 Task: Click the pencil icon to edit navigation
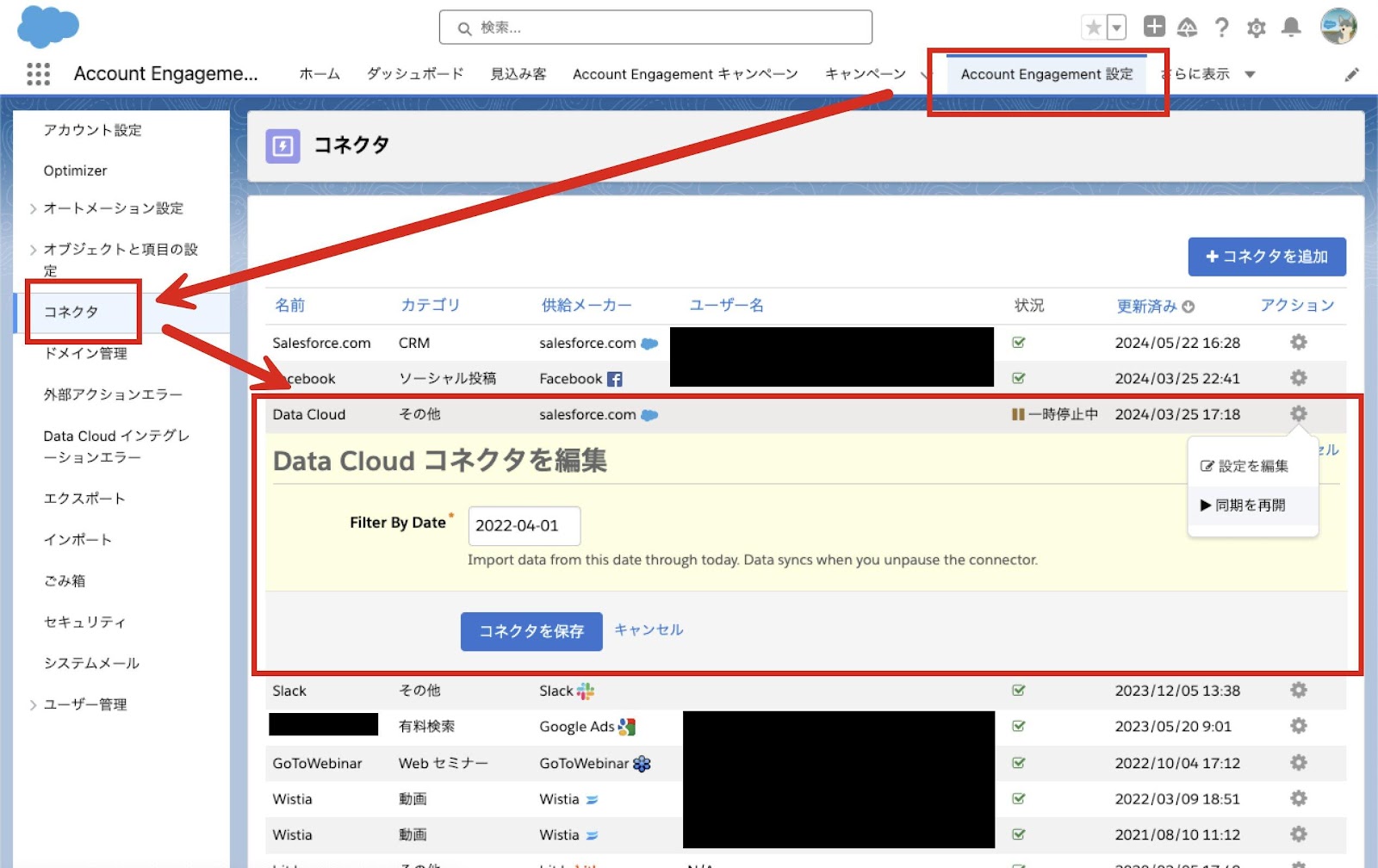[x=1352, y=74]
